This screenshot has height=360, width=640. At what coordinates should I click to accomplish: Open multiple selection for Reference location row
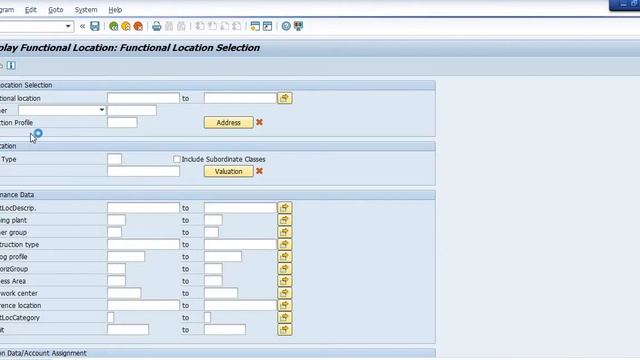click(284, 305)
